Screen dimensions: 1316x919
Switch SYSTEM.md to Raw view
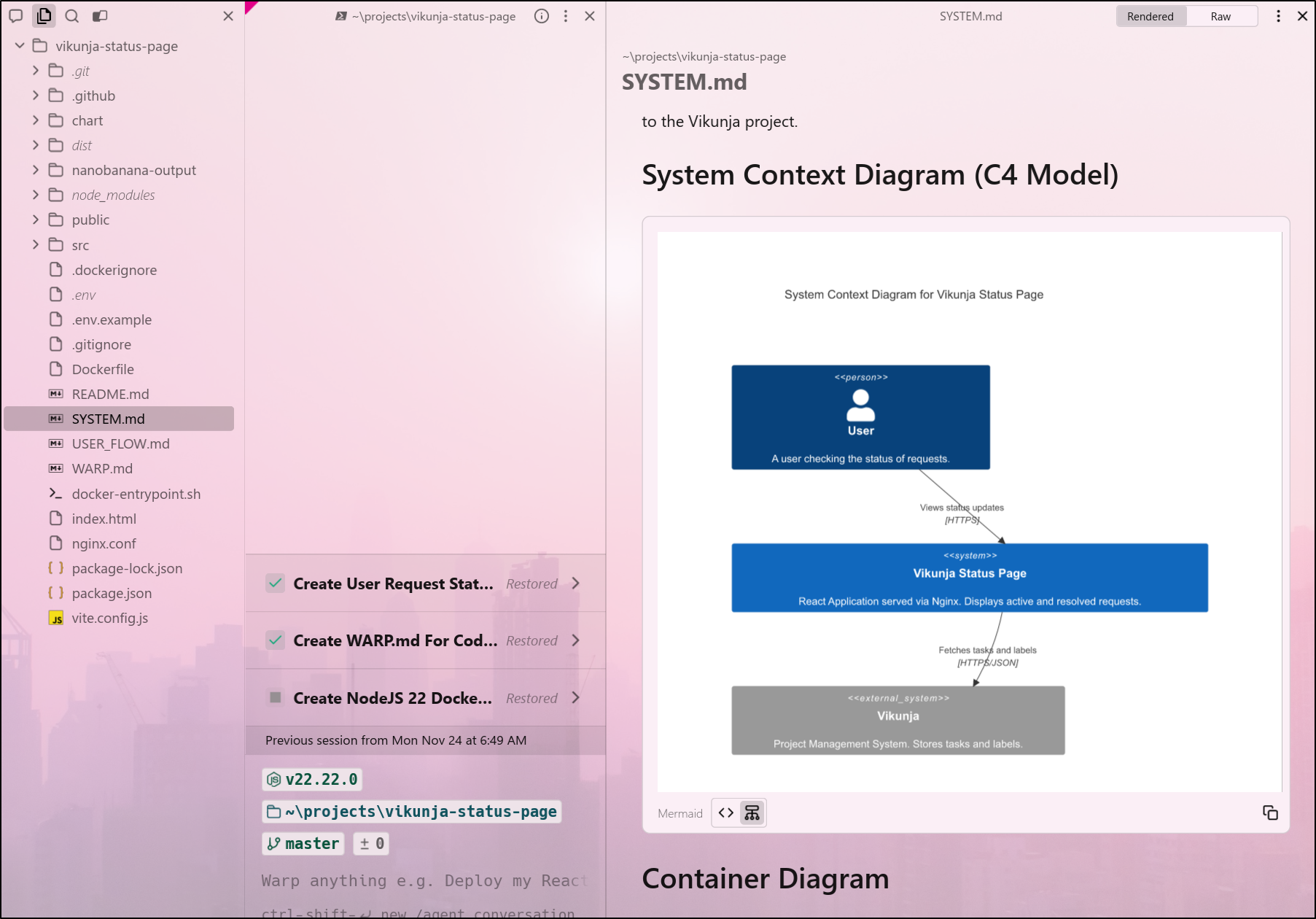[1220, 16]
